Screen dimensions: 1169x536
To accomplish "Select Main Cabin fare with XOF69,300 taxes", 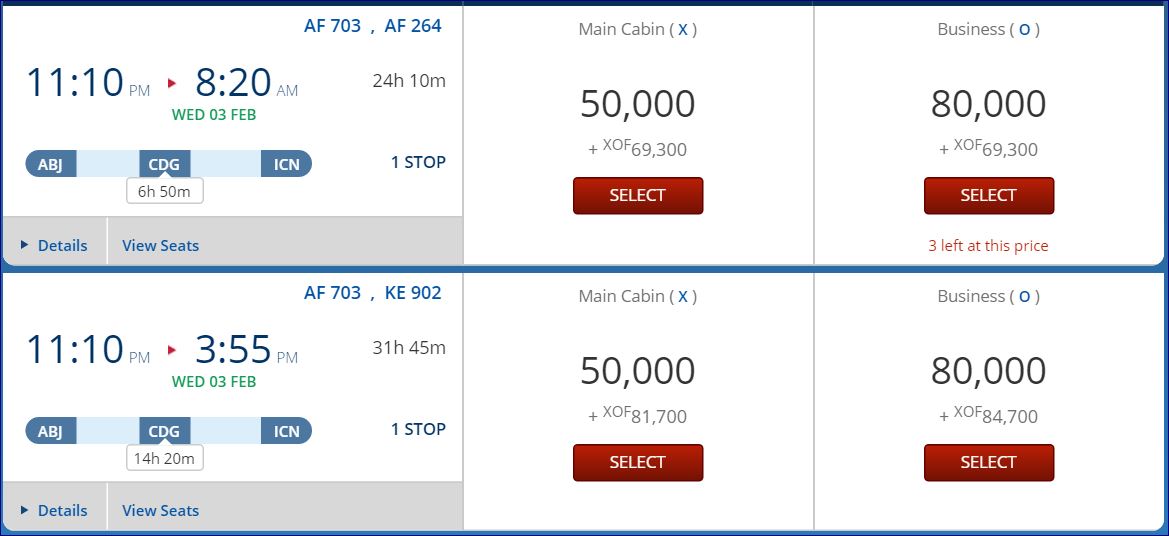I will coord(637,195).
